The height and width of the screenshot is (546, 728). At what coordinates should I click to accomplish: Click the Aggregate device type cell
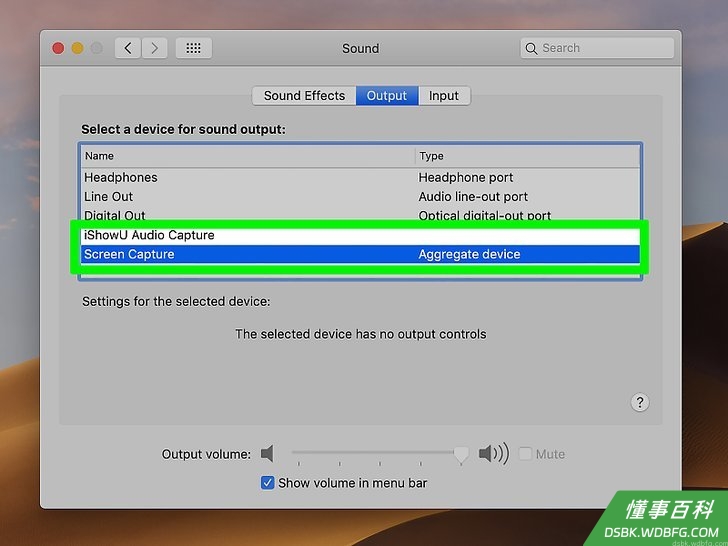pyautogui.click(x=469, y=254)
